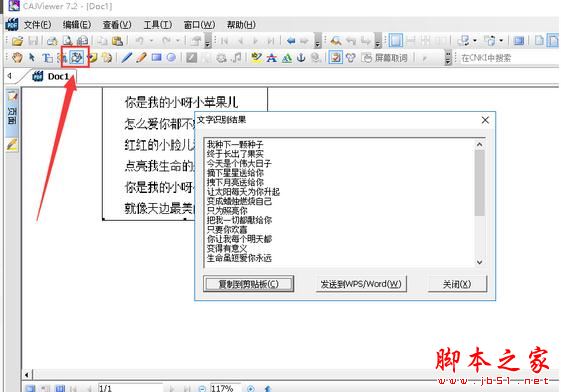Click the recognition result vertical scrollbar thumb

(479, 183)
